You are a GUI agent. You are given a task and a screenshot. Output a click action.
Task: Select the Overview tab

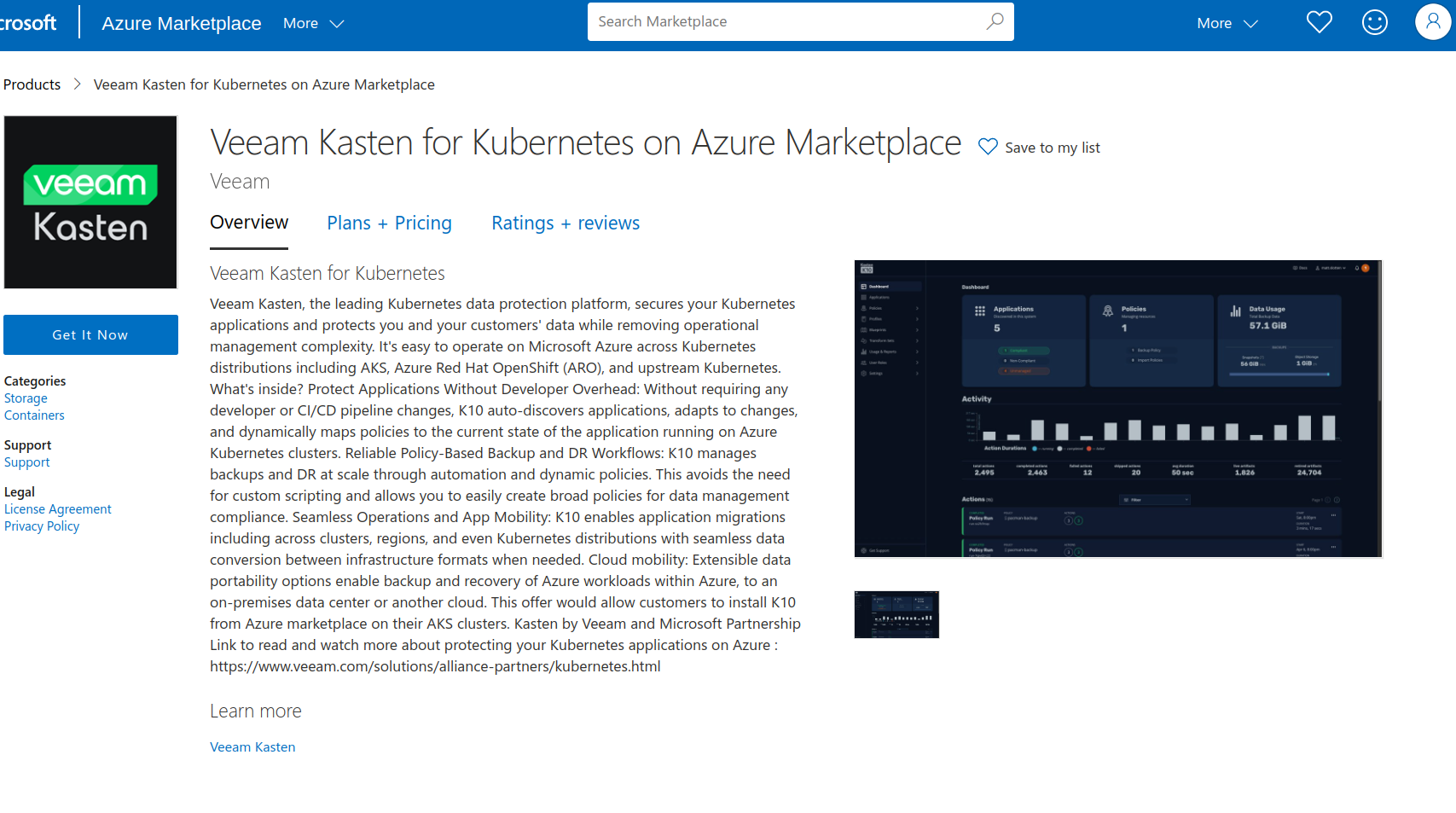click(249, 223)
